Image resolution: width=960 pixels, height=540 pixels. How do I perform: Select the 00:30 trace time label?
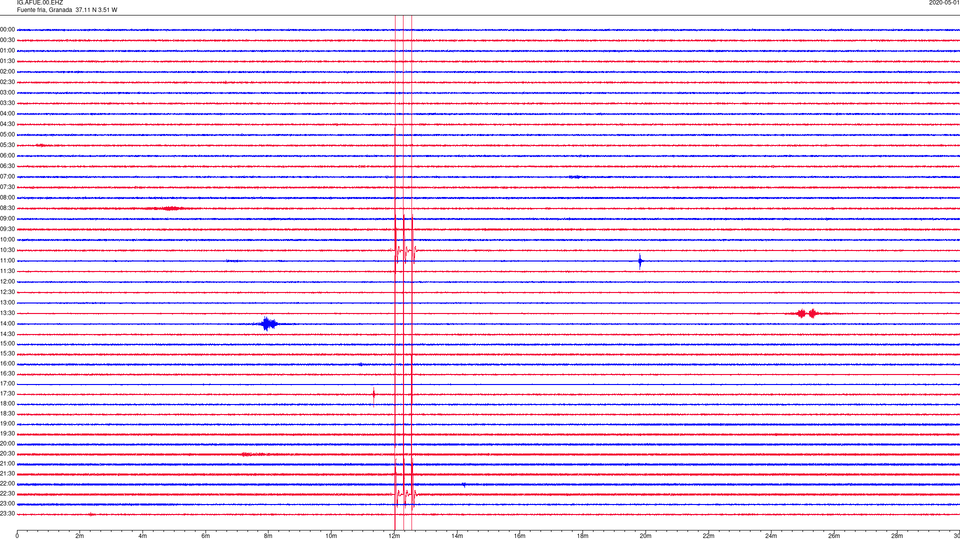[x=8, y=40]
